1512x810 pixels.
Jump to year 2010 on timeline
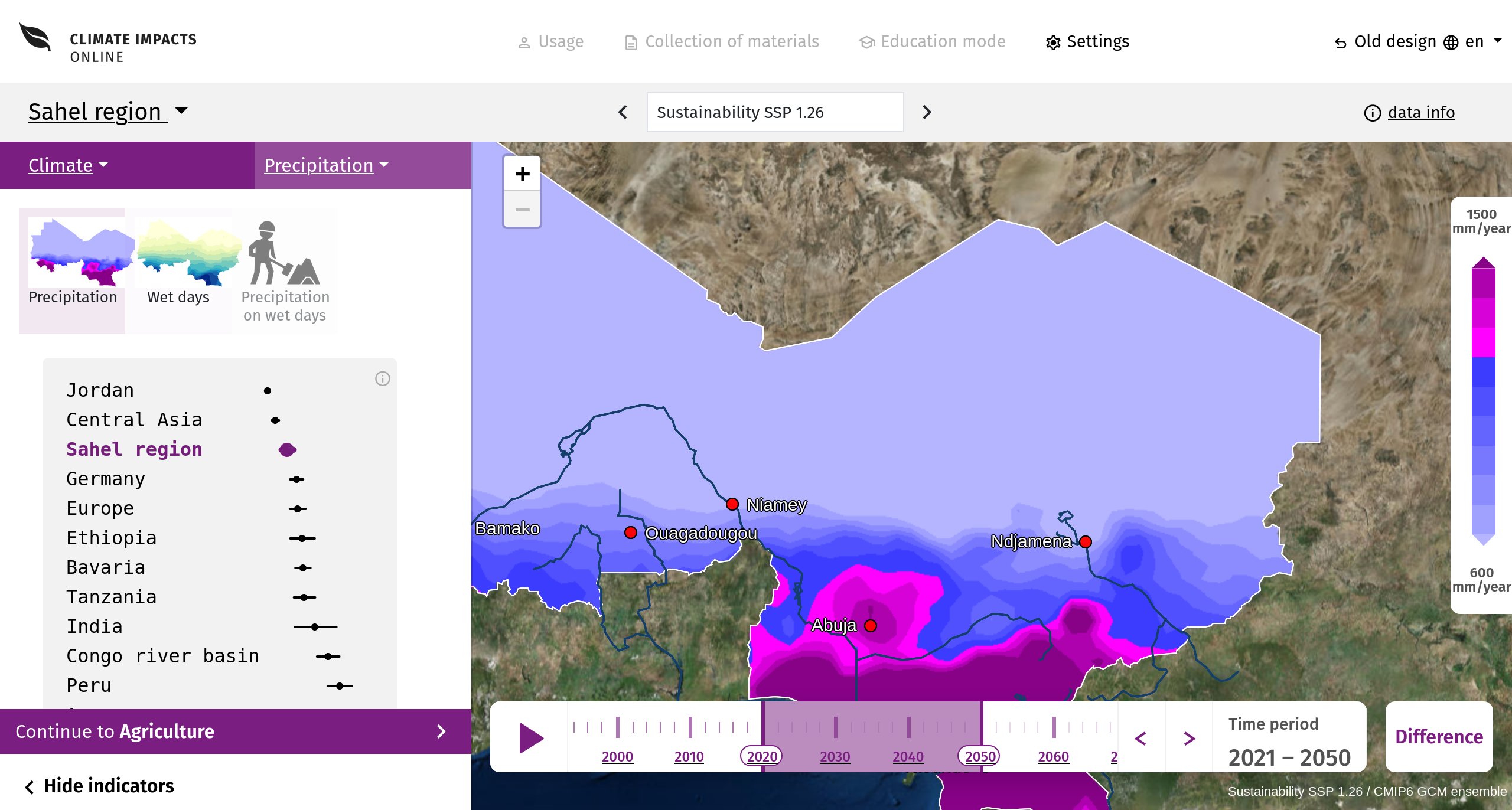[689, 756]
